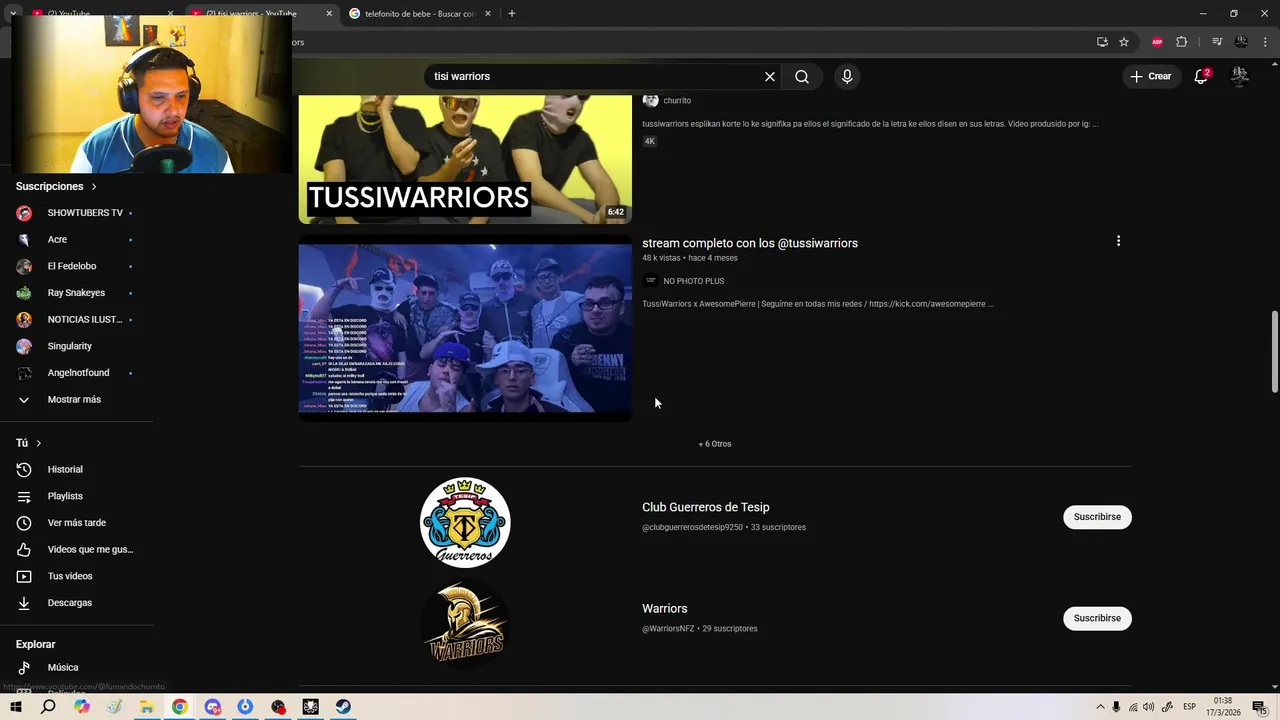The width and height of the screenshot is (1280, 720).
Task: Open Windows notification center icon
Action: 1260,707
